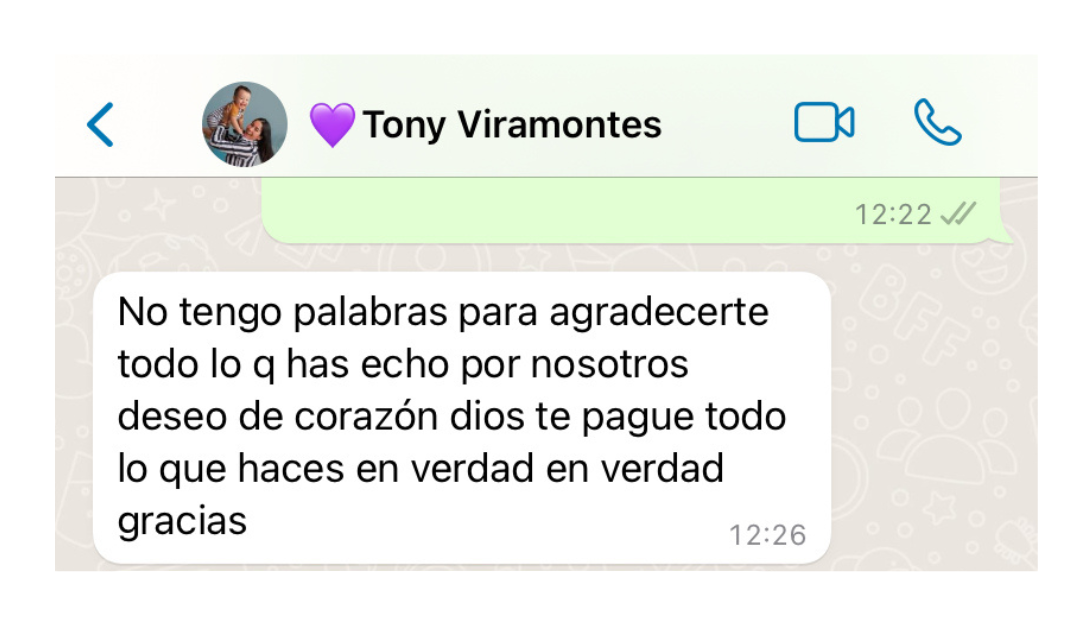Open the contact's round profile photo
Viewport: 1080px width, 628px height.
click(245, 125)
